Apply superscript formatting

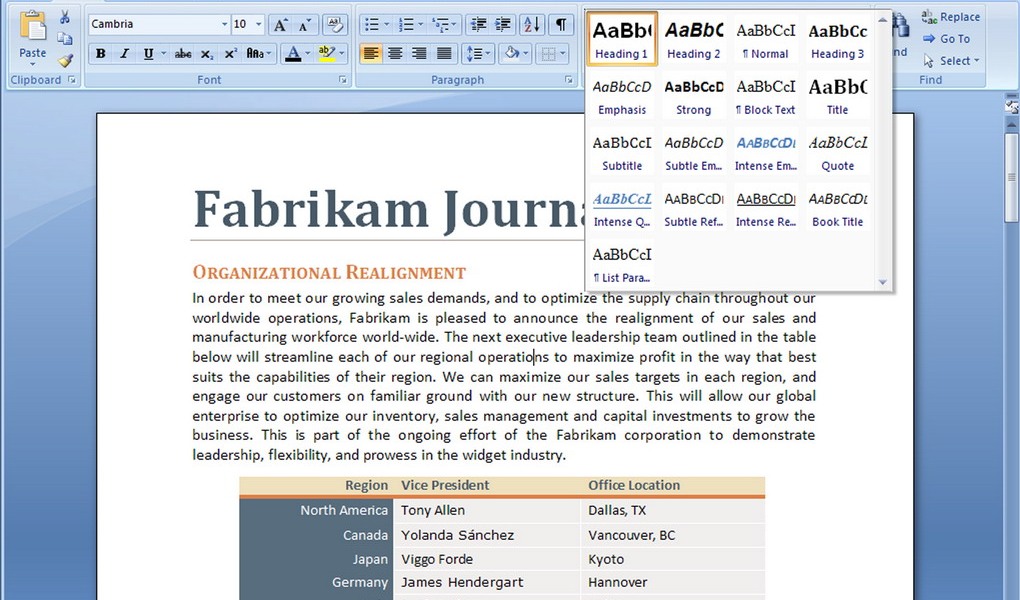[x=230, y=54]
